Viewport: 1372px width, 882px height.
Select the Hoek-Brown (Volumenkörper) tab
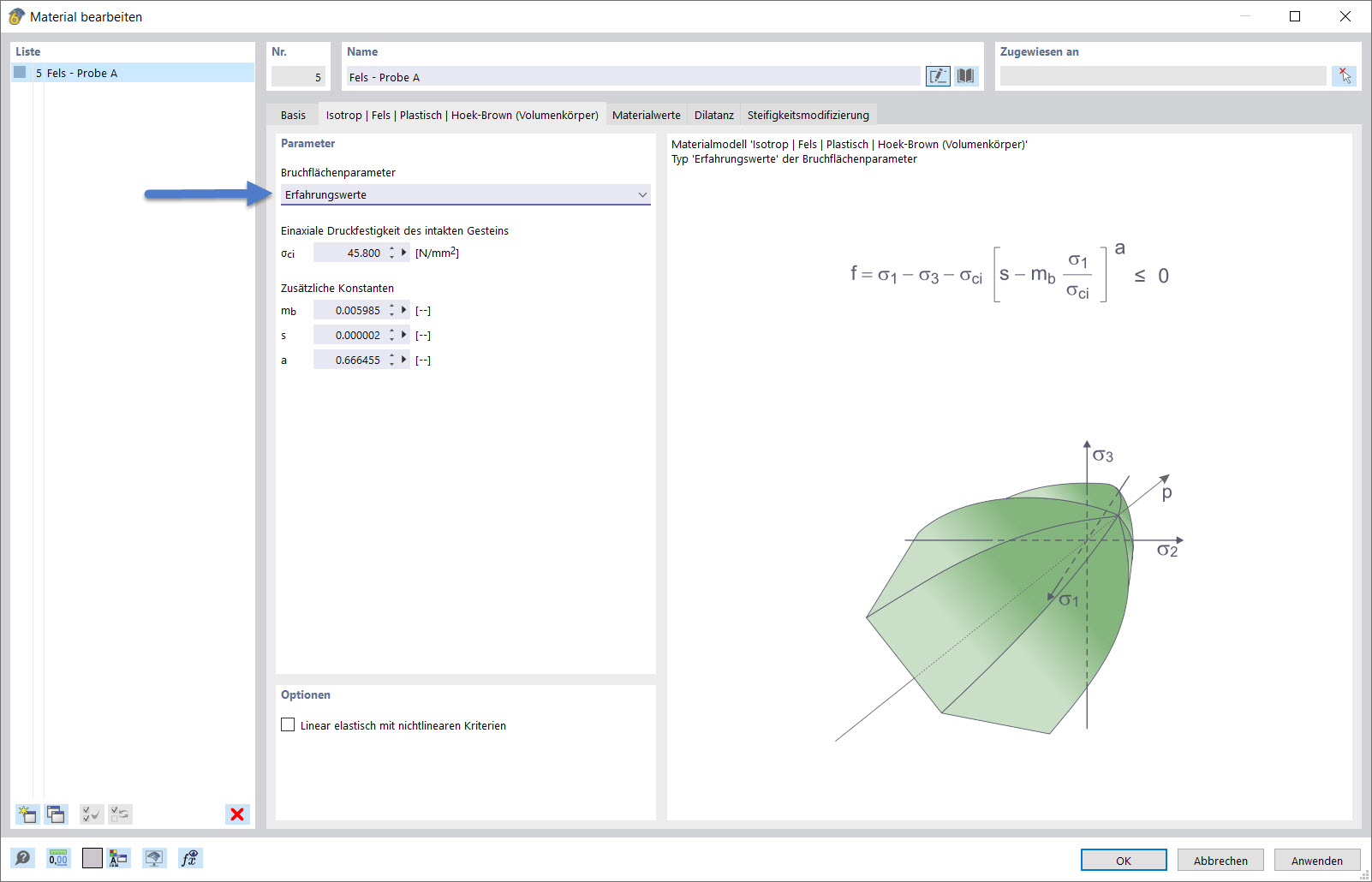462,115
